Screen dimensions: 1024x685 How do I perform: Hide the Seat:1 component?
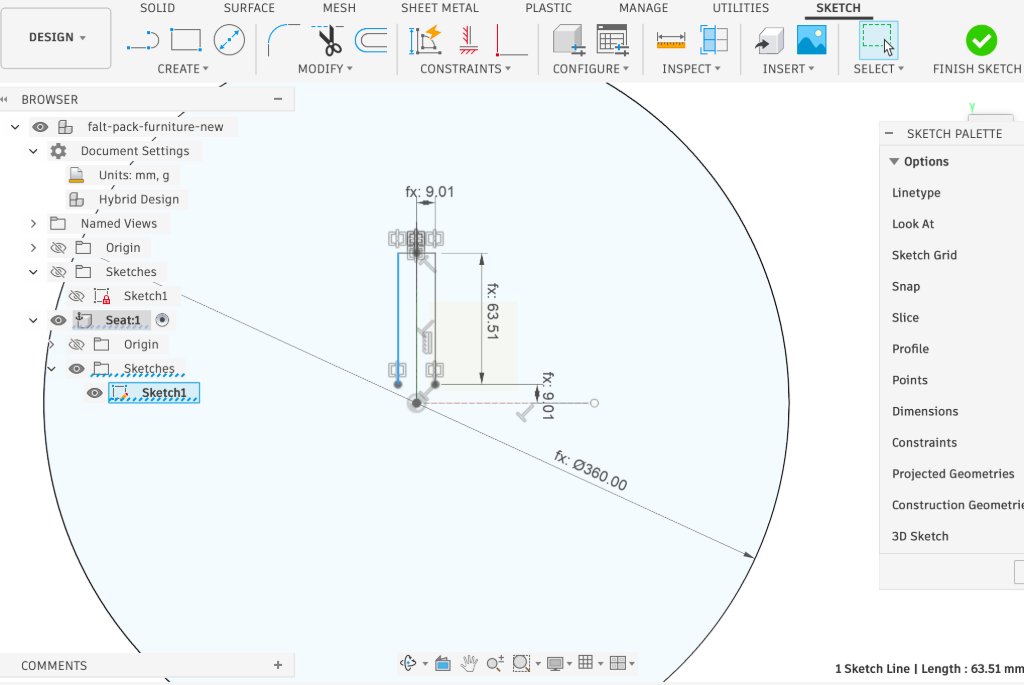tap(58, 320)
